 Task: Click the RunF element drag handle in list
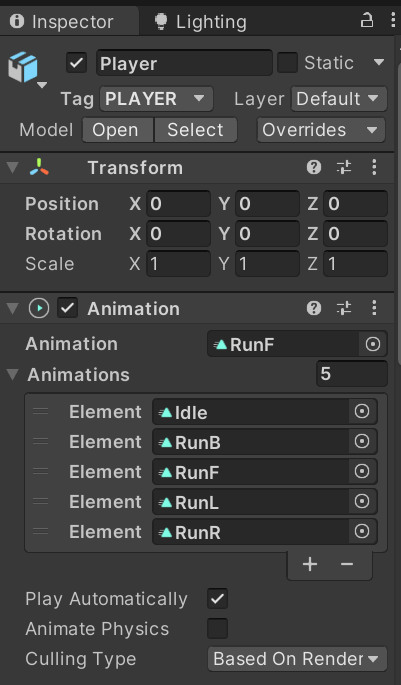tap(41, 471)
